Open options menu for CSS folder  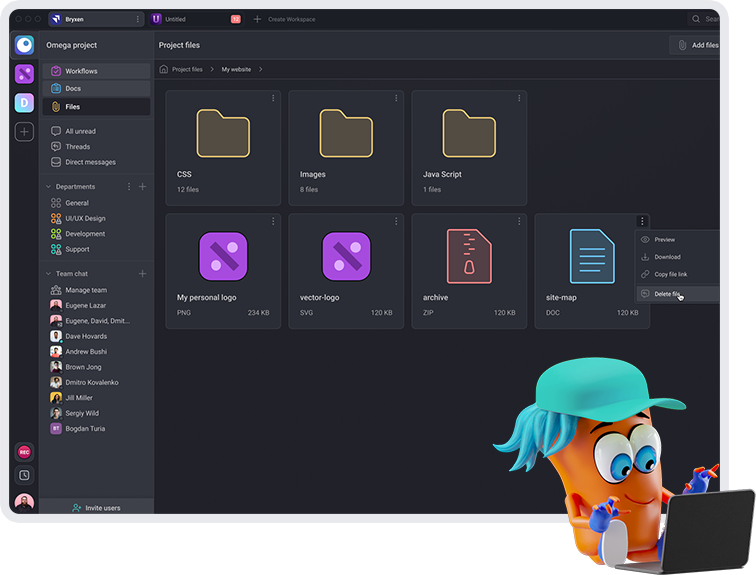click(x=273, y=98)
